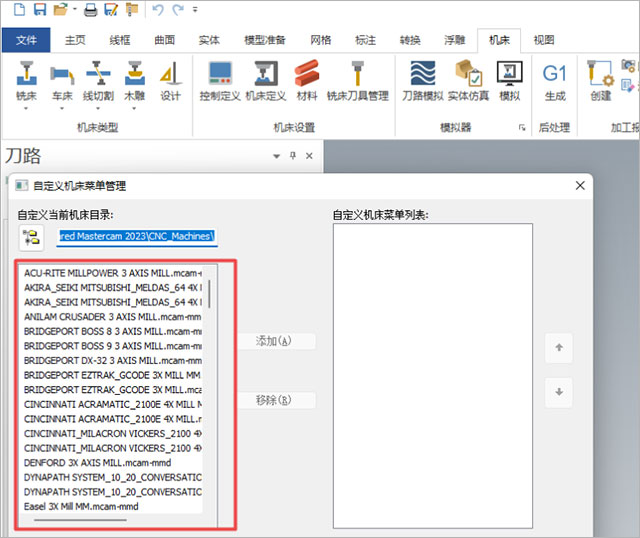Open the 刀路 panel options dropdown arrow
The width and height of the screenshot is (640, 538).
click(x=277, y=156)
